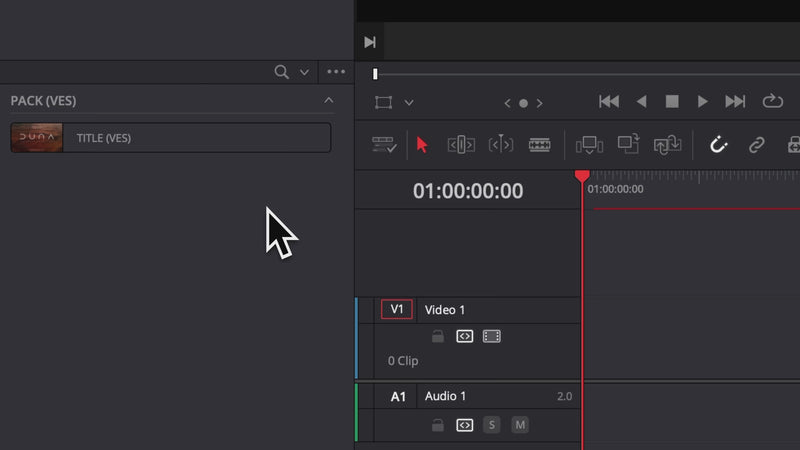Solo the Audio 1 track

[491, 424]
